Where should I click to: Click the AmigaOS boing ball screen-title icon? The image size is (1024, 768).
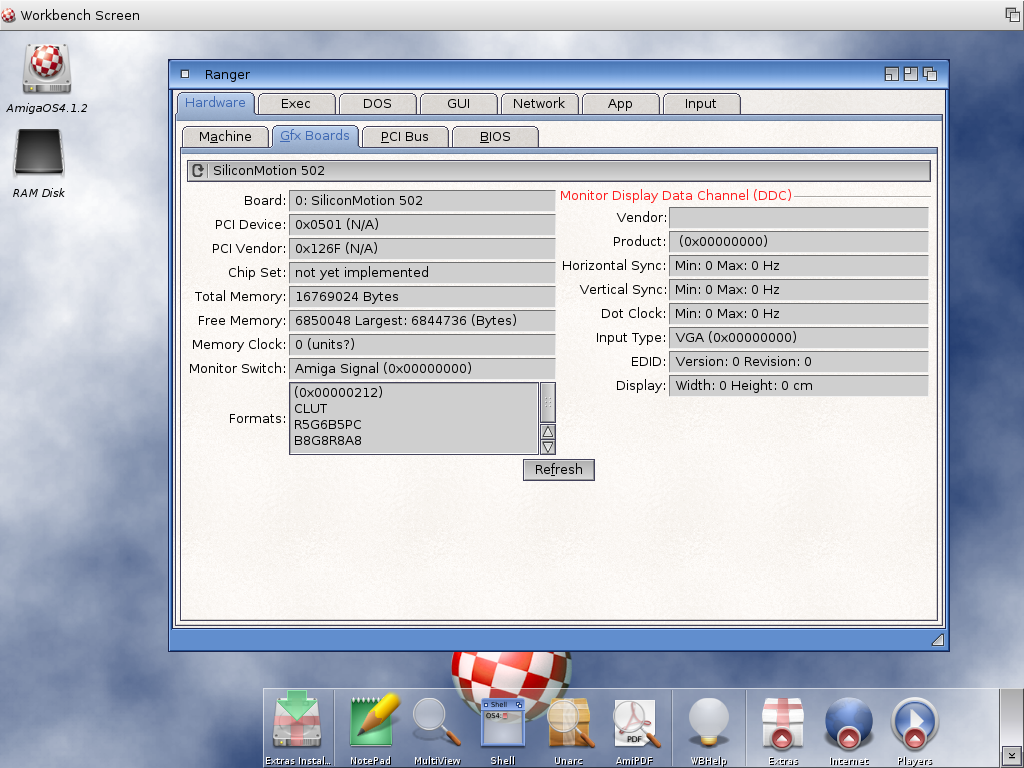tap(8, 14)
